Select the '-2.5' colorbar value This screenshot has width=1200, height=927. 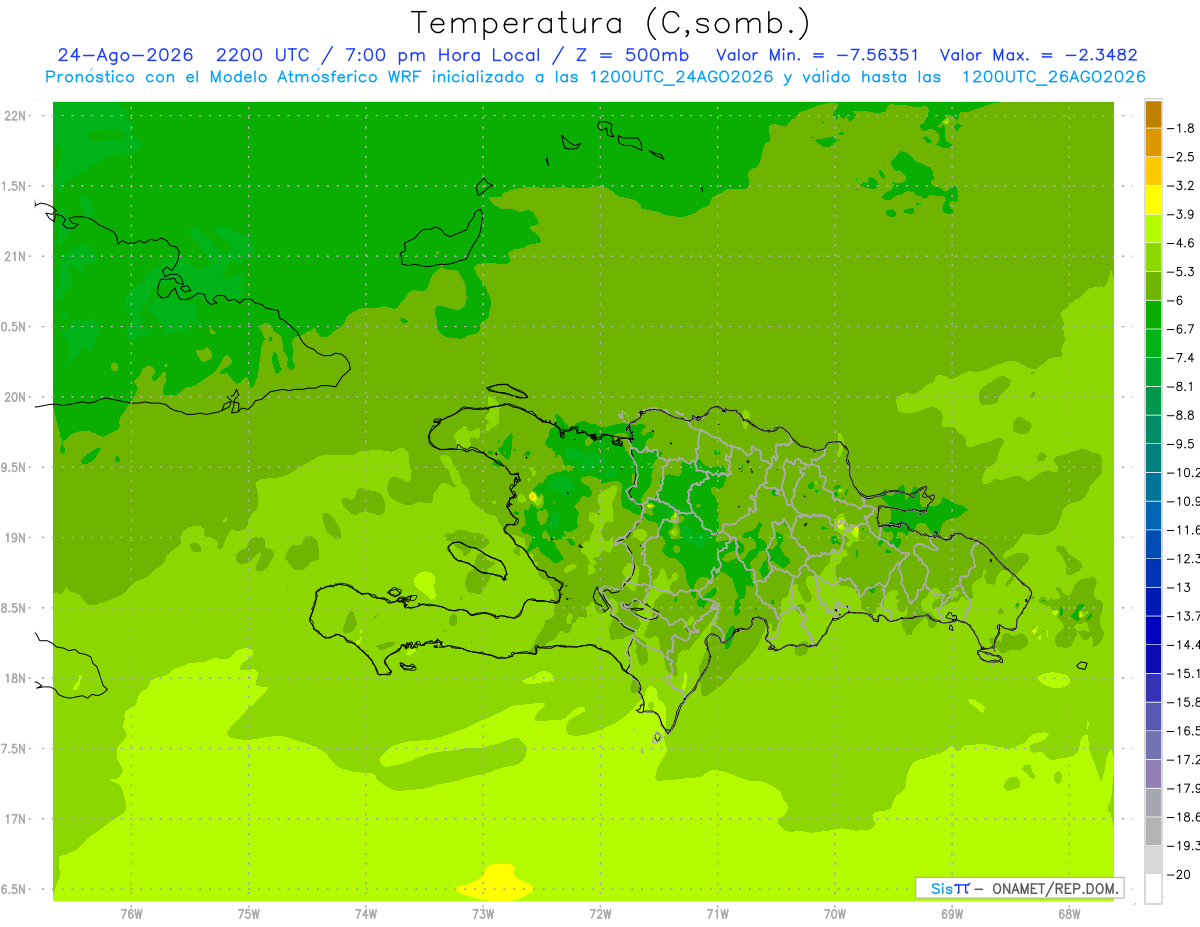click(1181, 157)
